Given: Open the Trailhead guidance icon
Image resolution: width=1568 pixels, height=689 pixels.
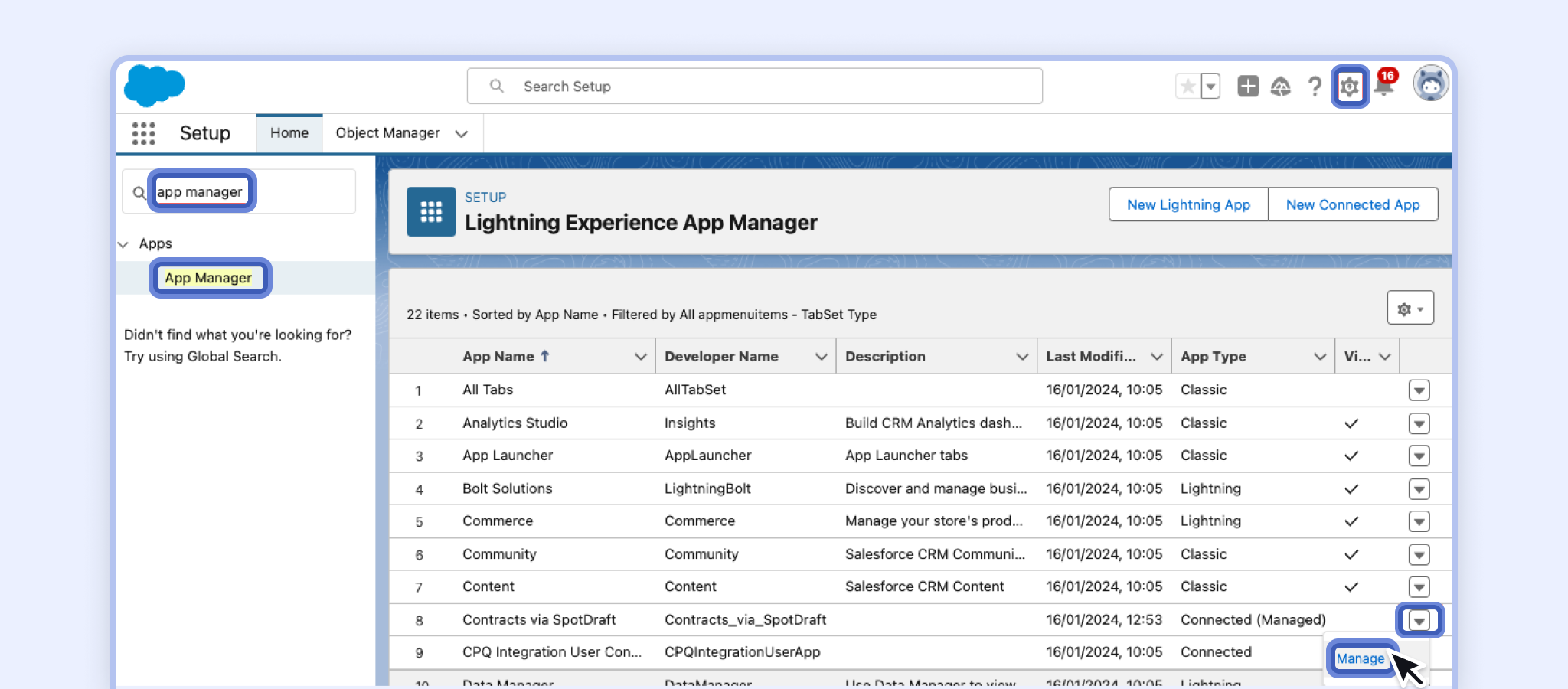Looking at the screenshot, I should [1281, 87].
